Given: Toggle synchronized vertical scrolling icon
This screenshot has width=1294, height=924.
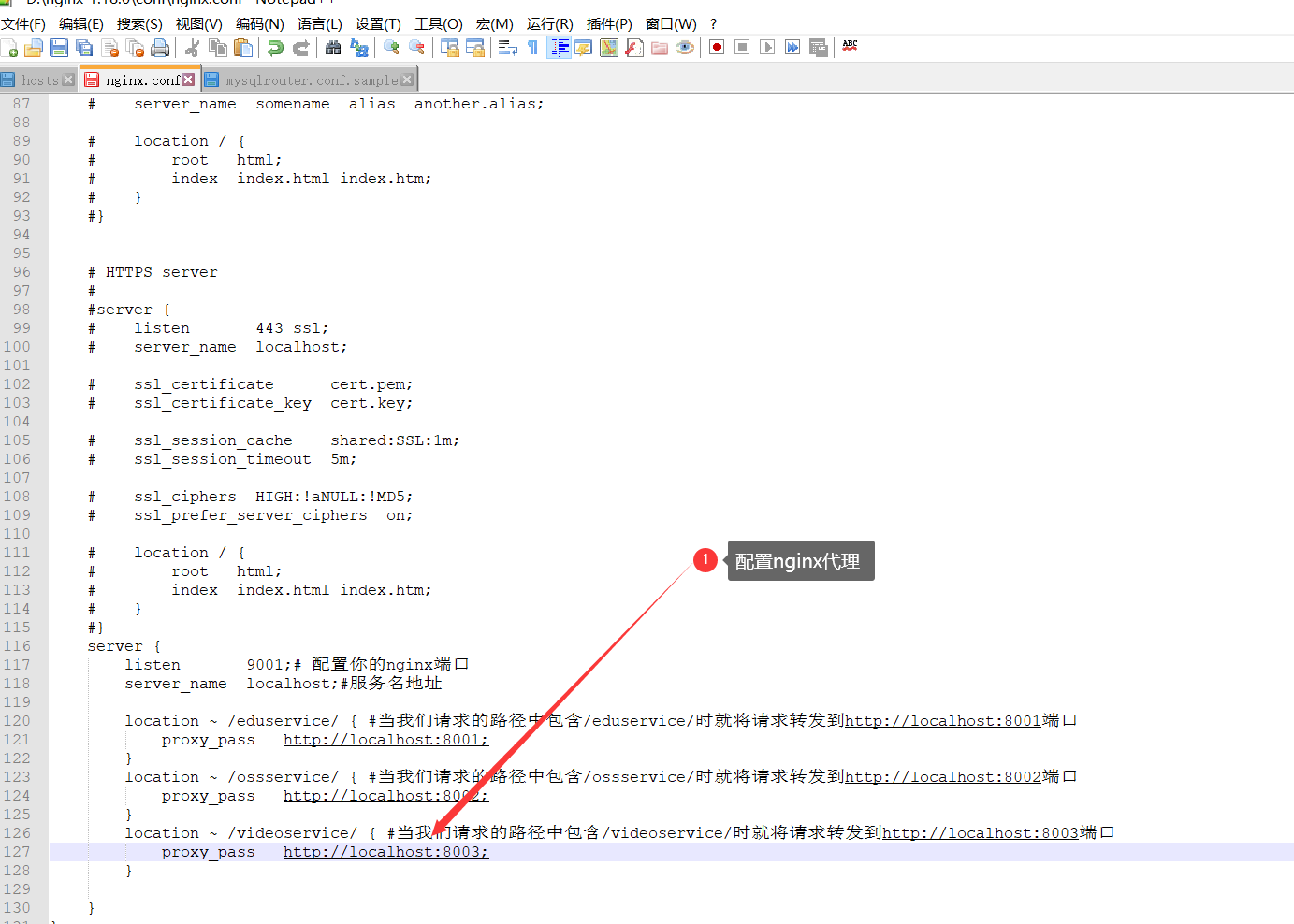Looking at the screenshot, I should (x=450, y=48).
